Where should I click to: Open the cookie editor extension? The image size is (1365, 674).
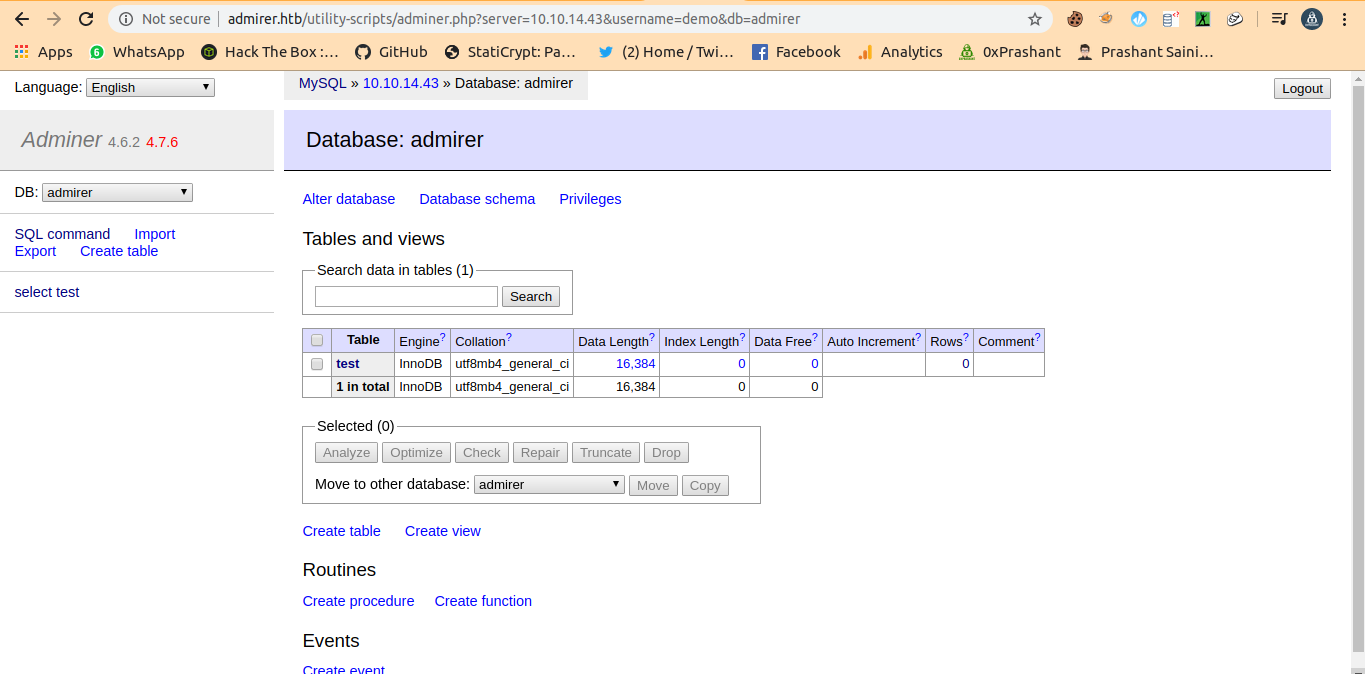pyautogui.click(x=1075, y=19)
